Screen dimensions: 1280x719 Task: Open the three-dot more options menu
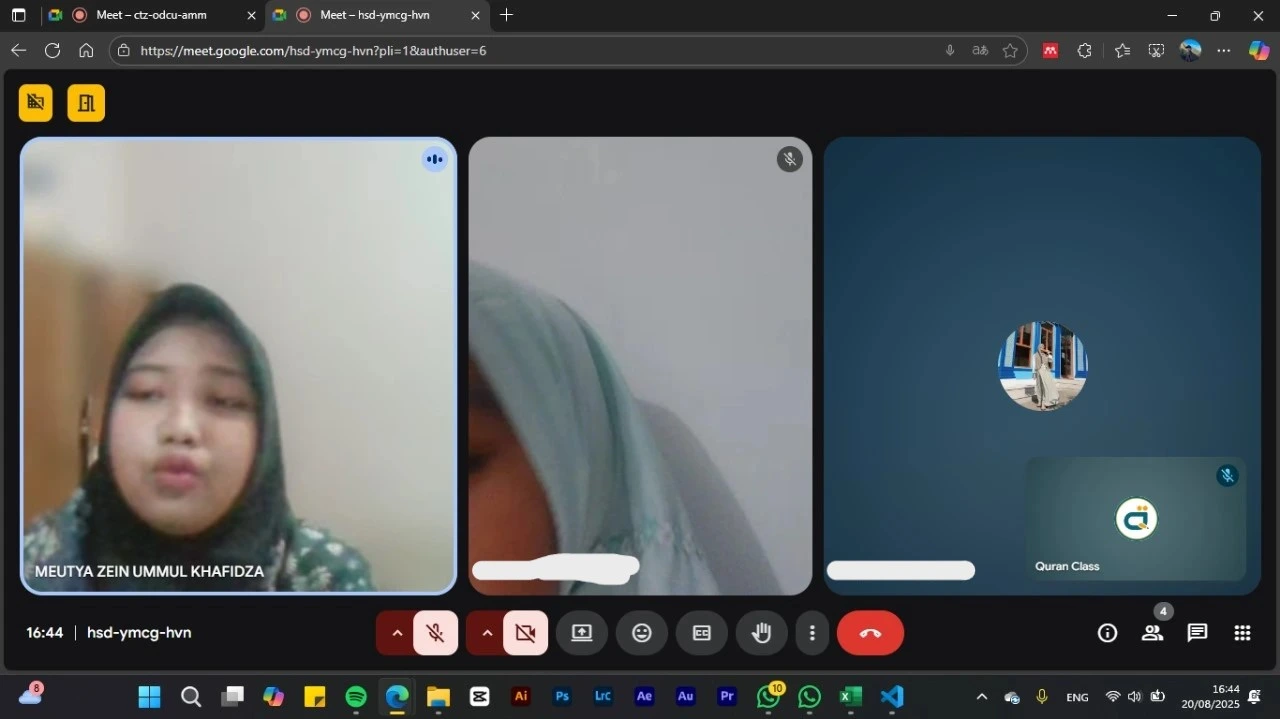click(x=812, y=633)
